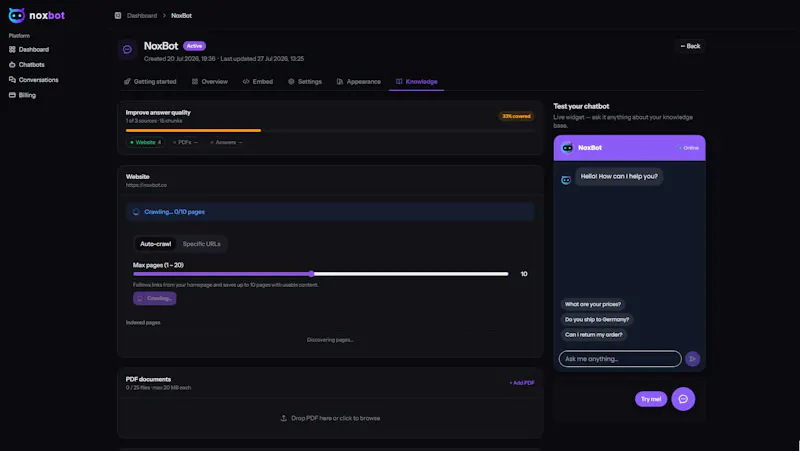The width and height of the screenshot is (800, 451).
Task: Select the What are your prices? suggestion
Action: click(592, 305)
